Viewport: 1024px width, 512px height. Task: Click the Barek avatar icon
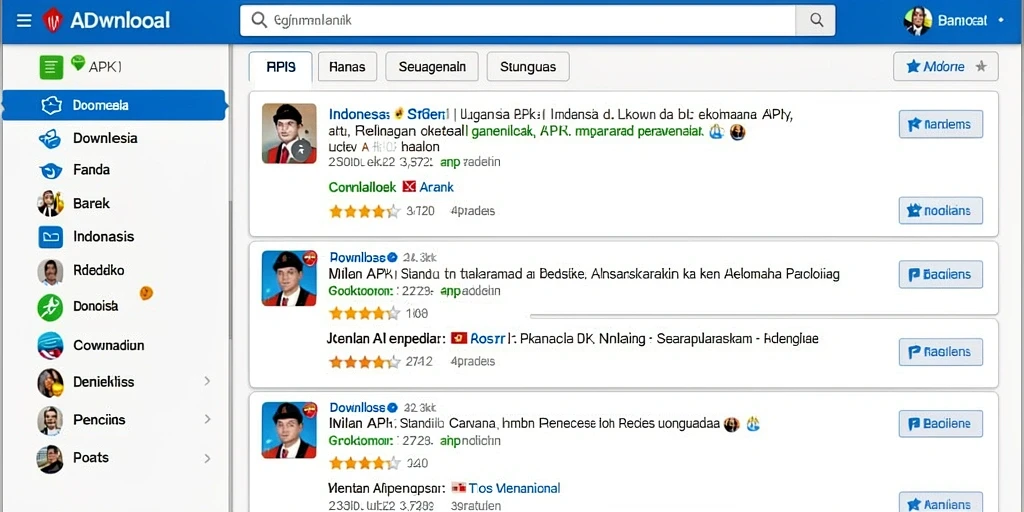50,203
